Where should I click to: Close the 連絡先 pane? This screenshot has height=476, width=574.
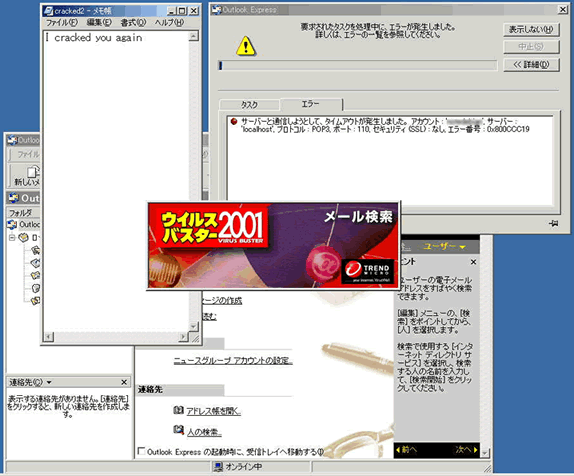pos(124,382)
